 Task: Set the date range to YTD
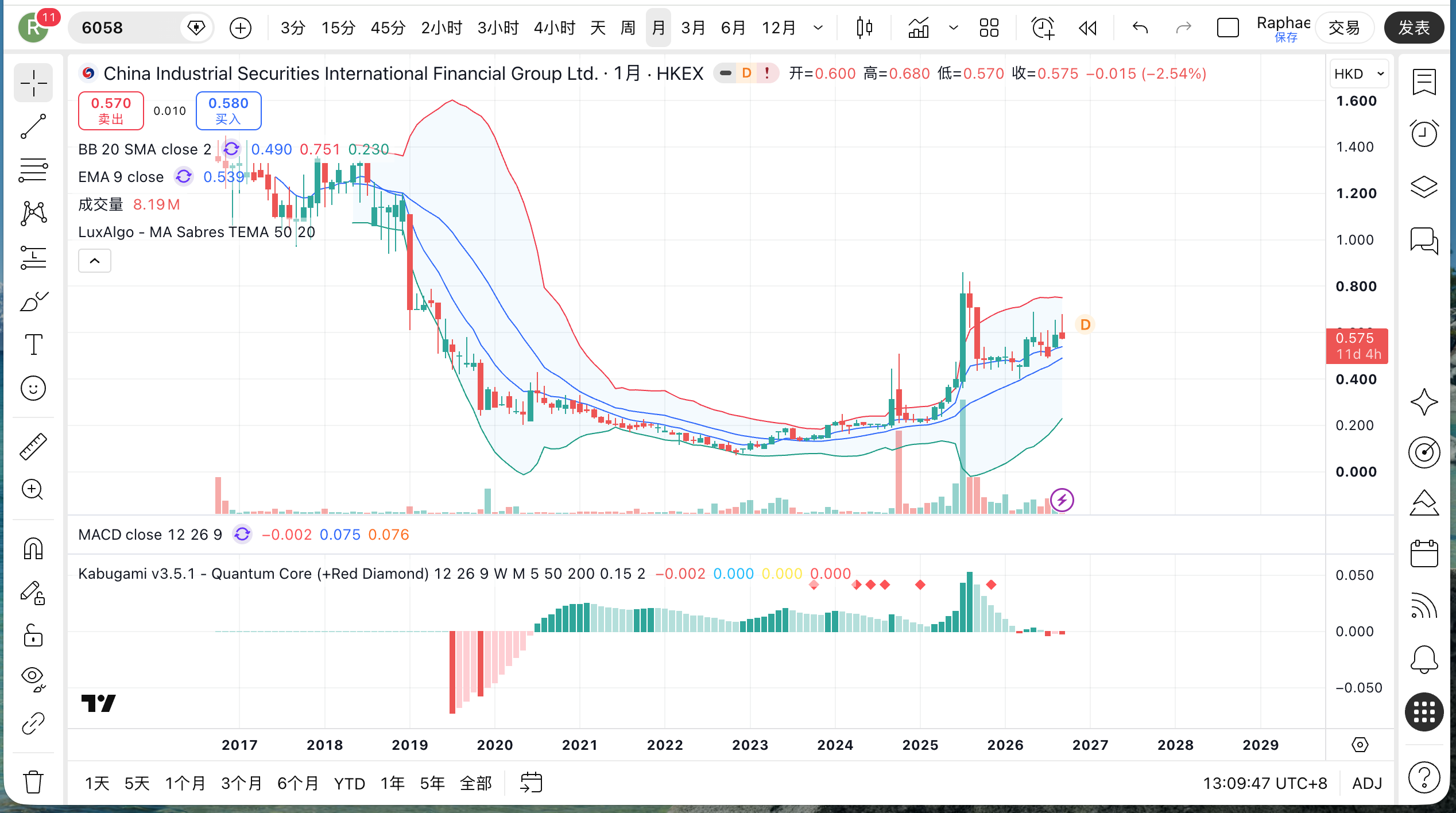click(x=350, y=783)
